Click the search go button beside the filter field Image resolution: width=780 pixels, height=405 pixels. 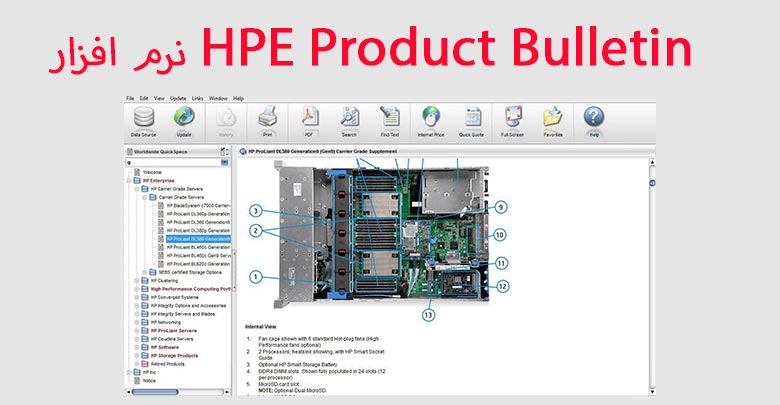pyautogui.click(x=225, y=163)
